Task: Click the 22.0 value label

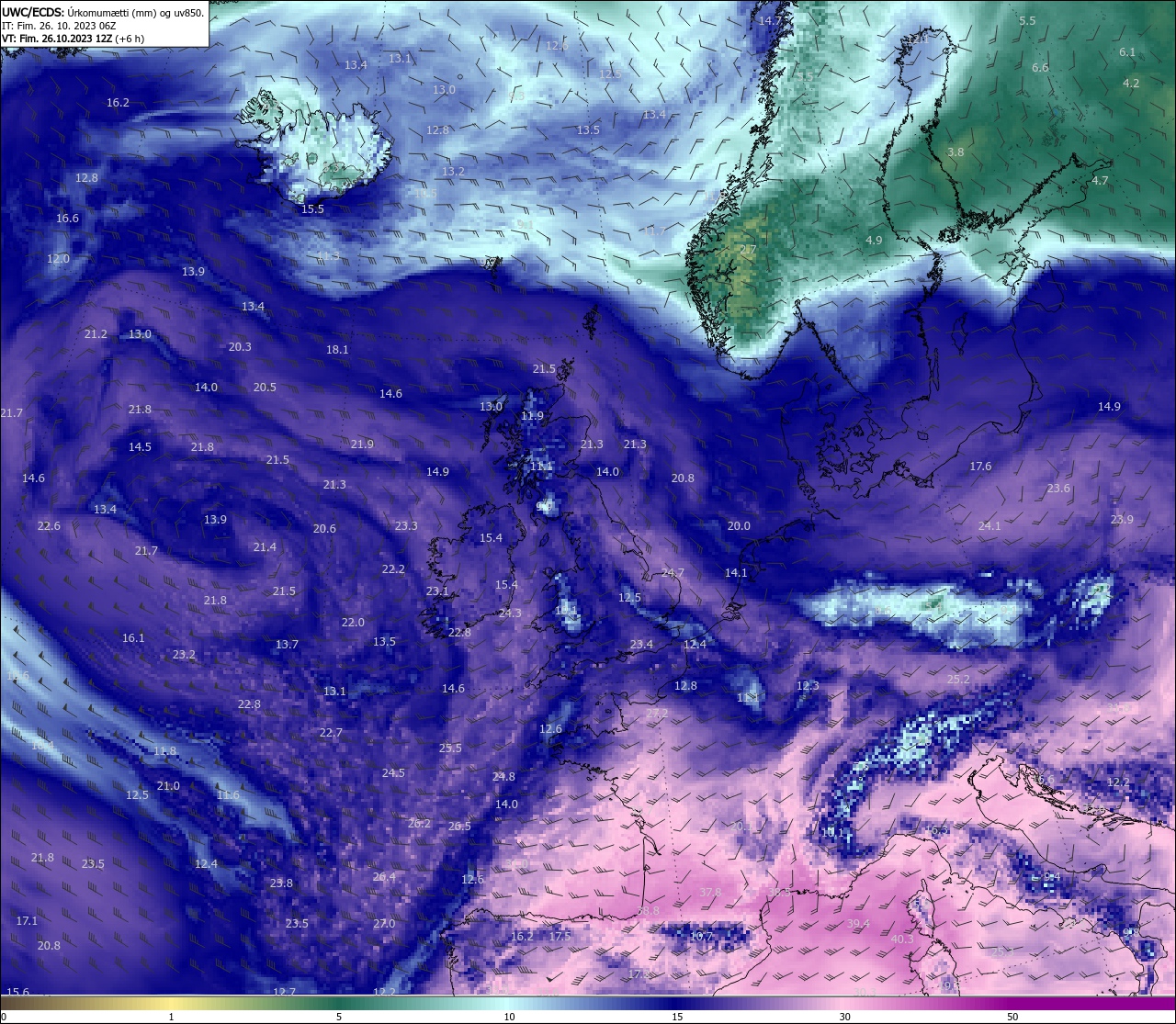Action: point(353,623)
